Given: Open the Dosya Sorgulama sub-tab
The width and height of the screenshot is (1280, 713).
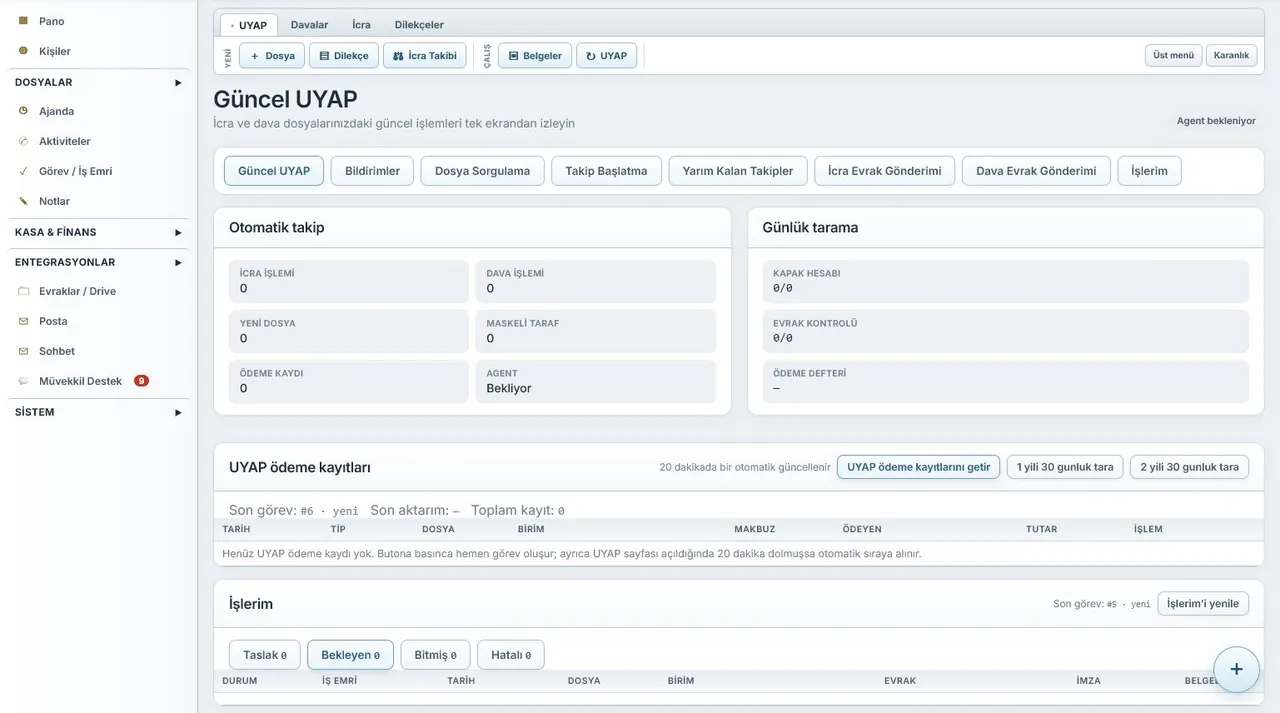Looking at the screenshot, I should pyautogui.click(x=482, y=171).
